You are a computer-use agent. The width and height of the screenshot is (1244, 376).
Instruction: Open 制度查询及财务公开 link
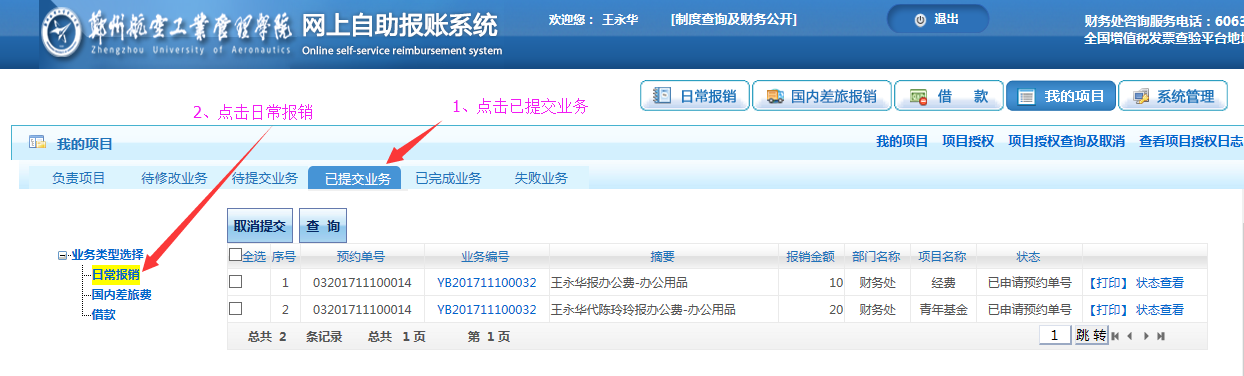pyautogui.click(x=734, y=19)
